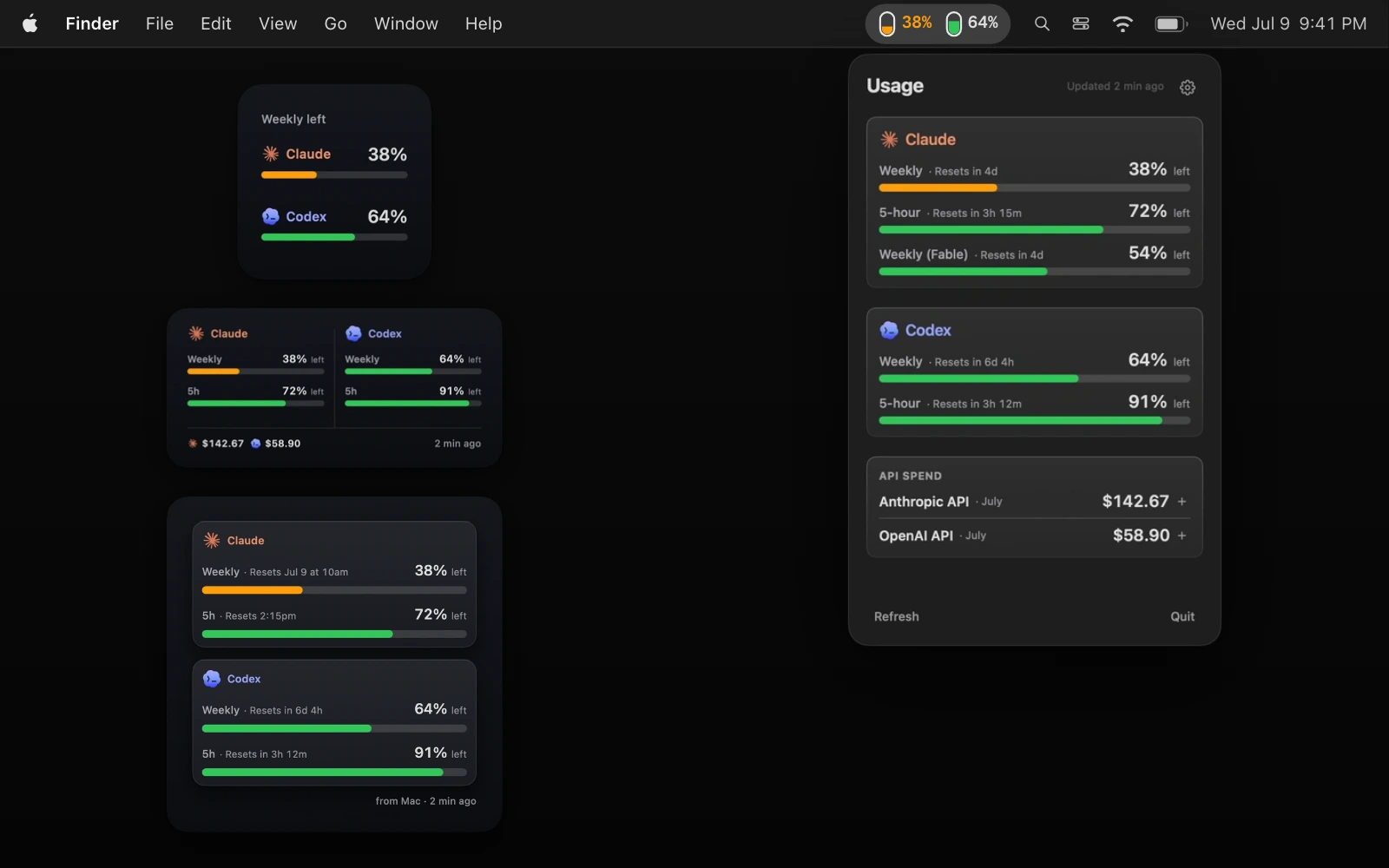Image resolution: width=1389 pixels, height=868 pixels.
Task: Expand OpenAI API spend with plus
Action: pyautogui.click(x=1182, y=536)
